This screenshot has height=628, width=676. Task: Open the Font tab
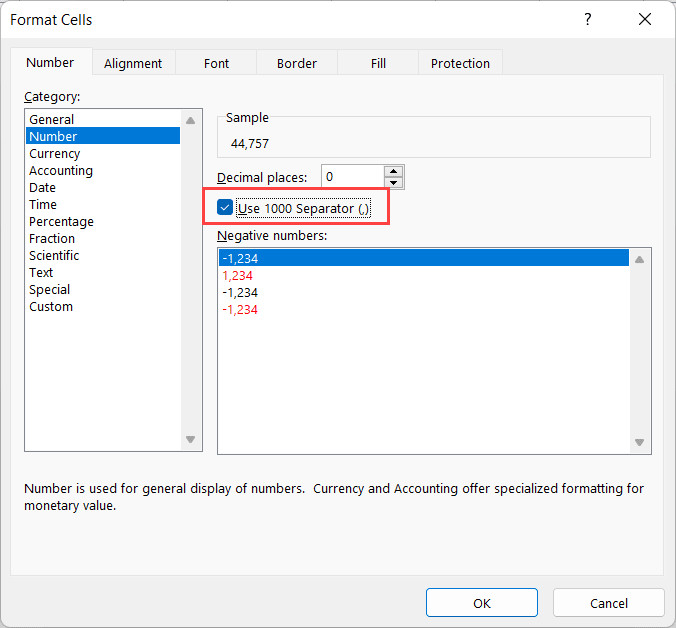tap(216, 63)
